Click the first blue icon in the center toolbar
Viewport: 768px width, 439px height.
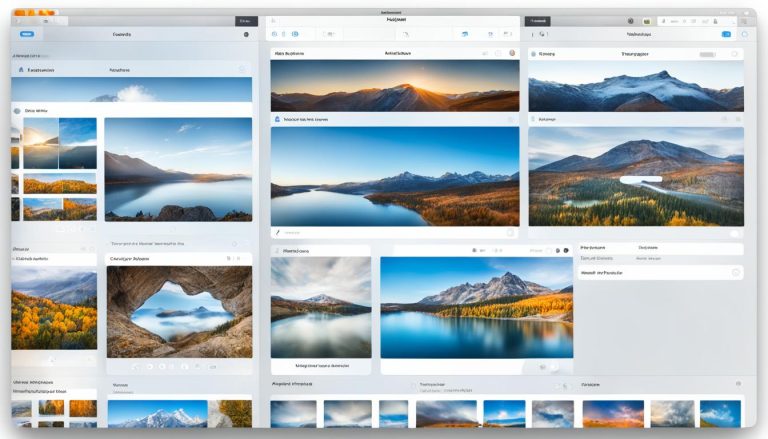point(274,34)
